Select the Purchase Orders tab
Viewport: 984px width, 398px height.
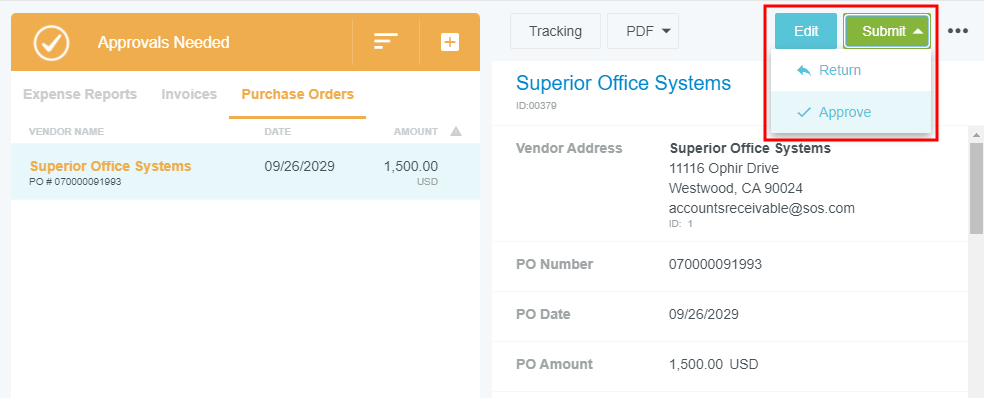(x=297, y=95)
